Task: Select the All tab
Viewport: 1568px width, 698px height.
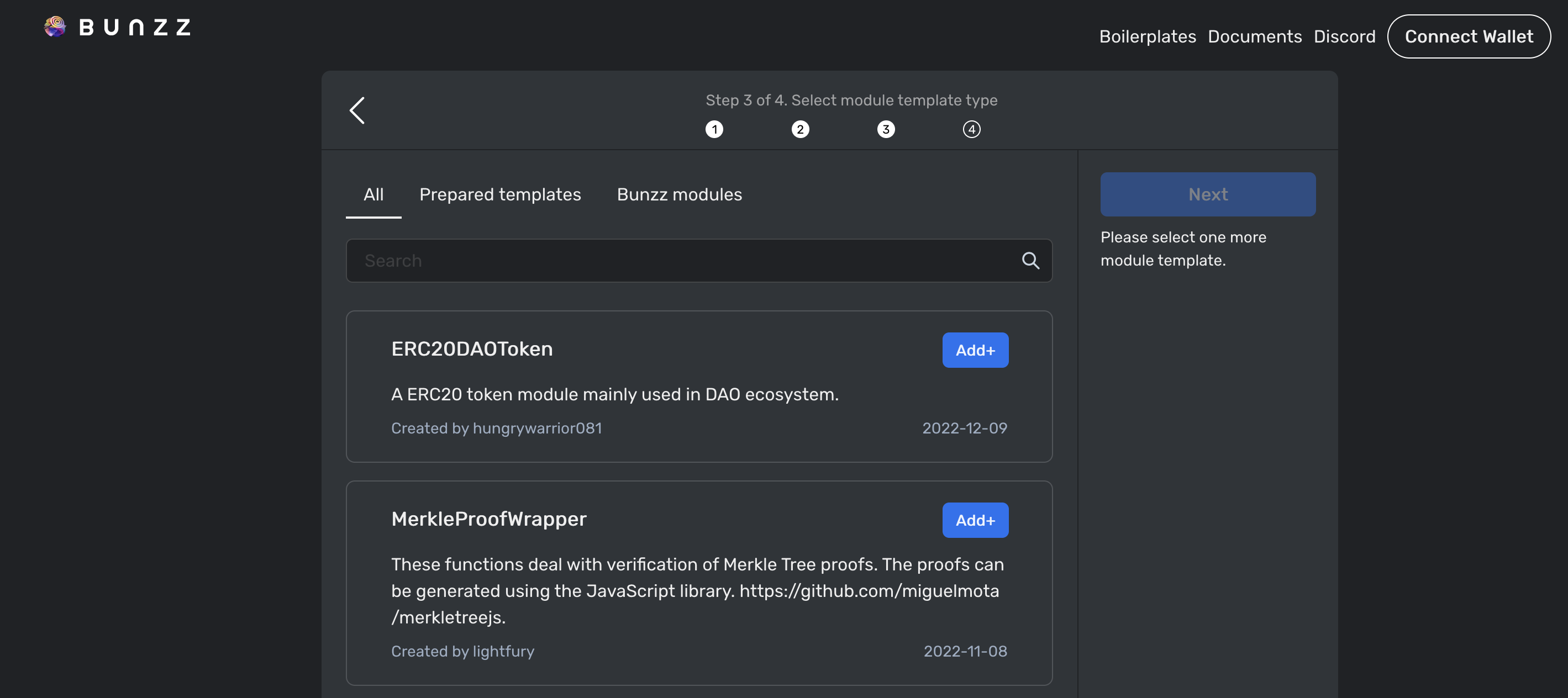Action: (373, 195)
